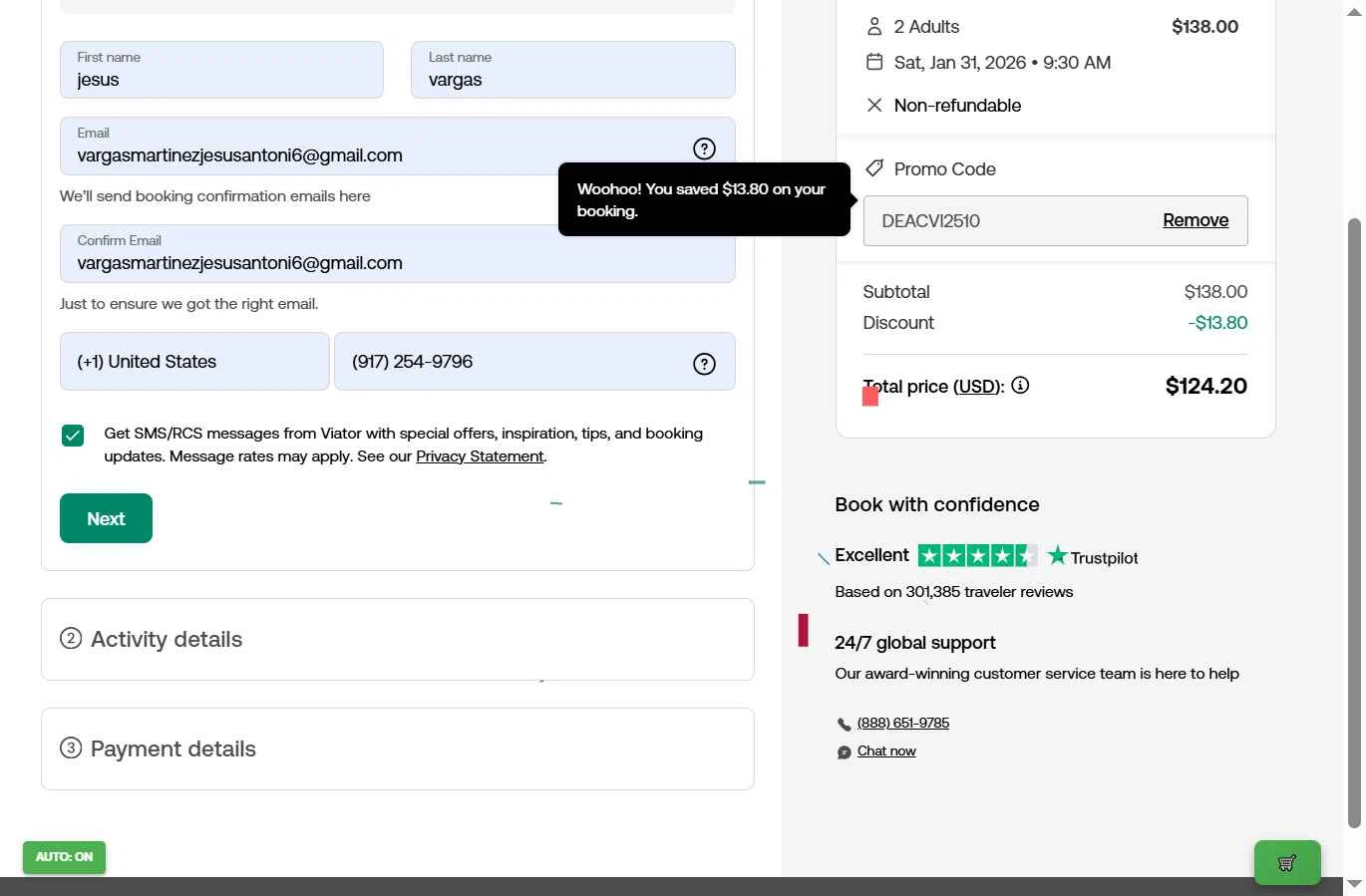Image resolution: width=1366 pixels, height=896 pixels.
Task: Expand the Payment details section
Action: click(397, 749)
